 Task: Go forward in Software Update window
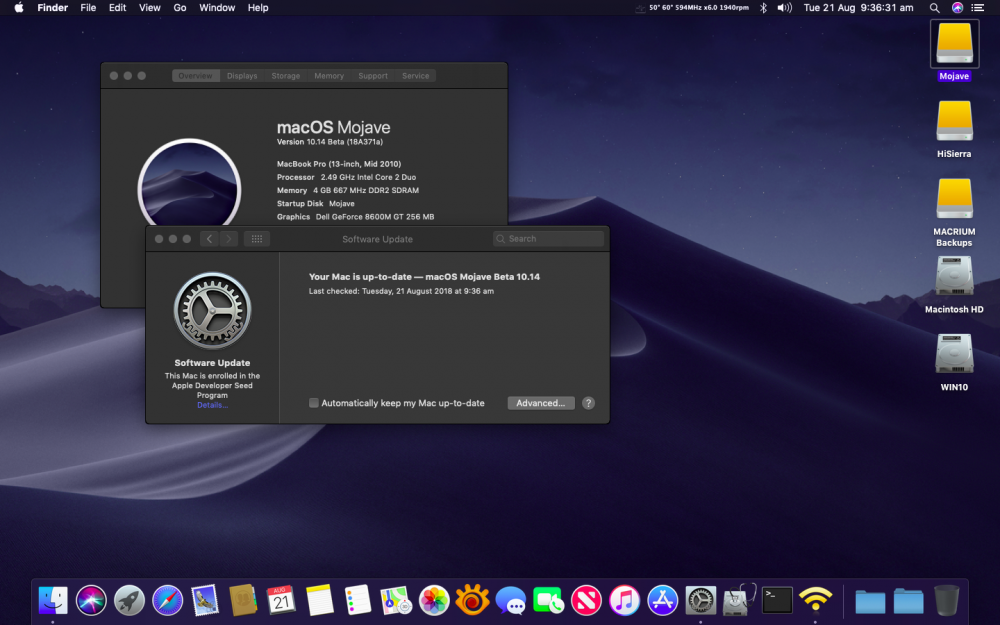229,239
